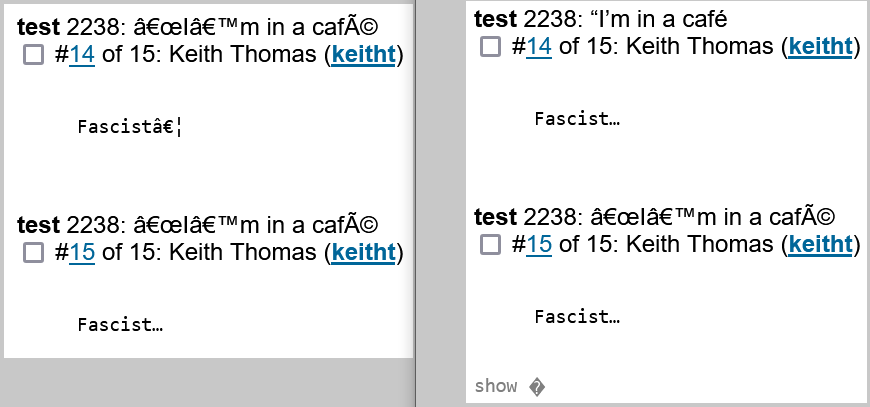Click the show link below the messages
This screenshot has width=870, height=407.
(495, 387)
